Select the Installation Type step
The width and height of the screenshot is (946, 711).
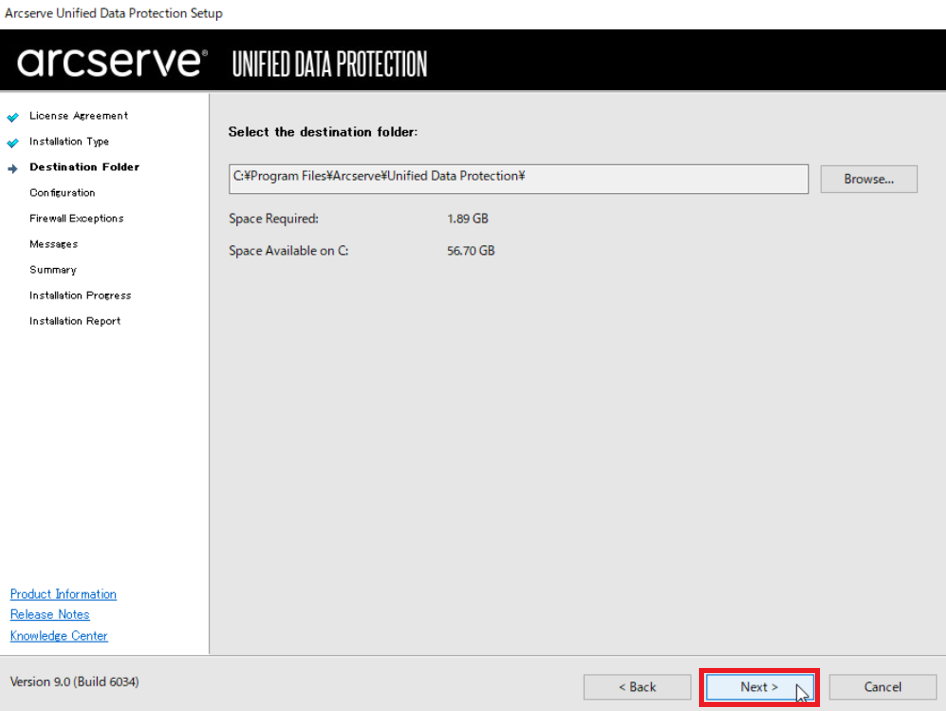click(x=69, y=141)
